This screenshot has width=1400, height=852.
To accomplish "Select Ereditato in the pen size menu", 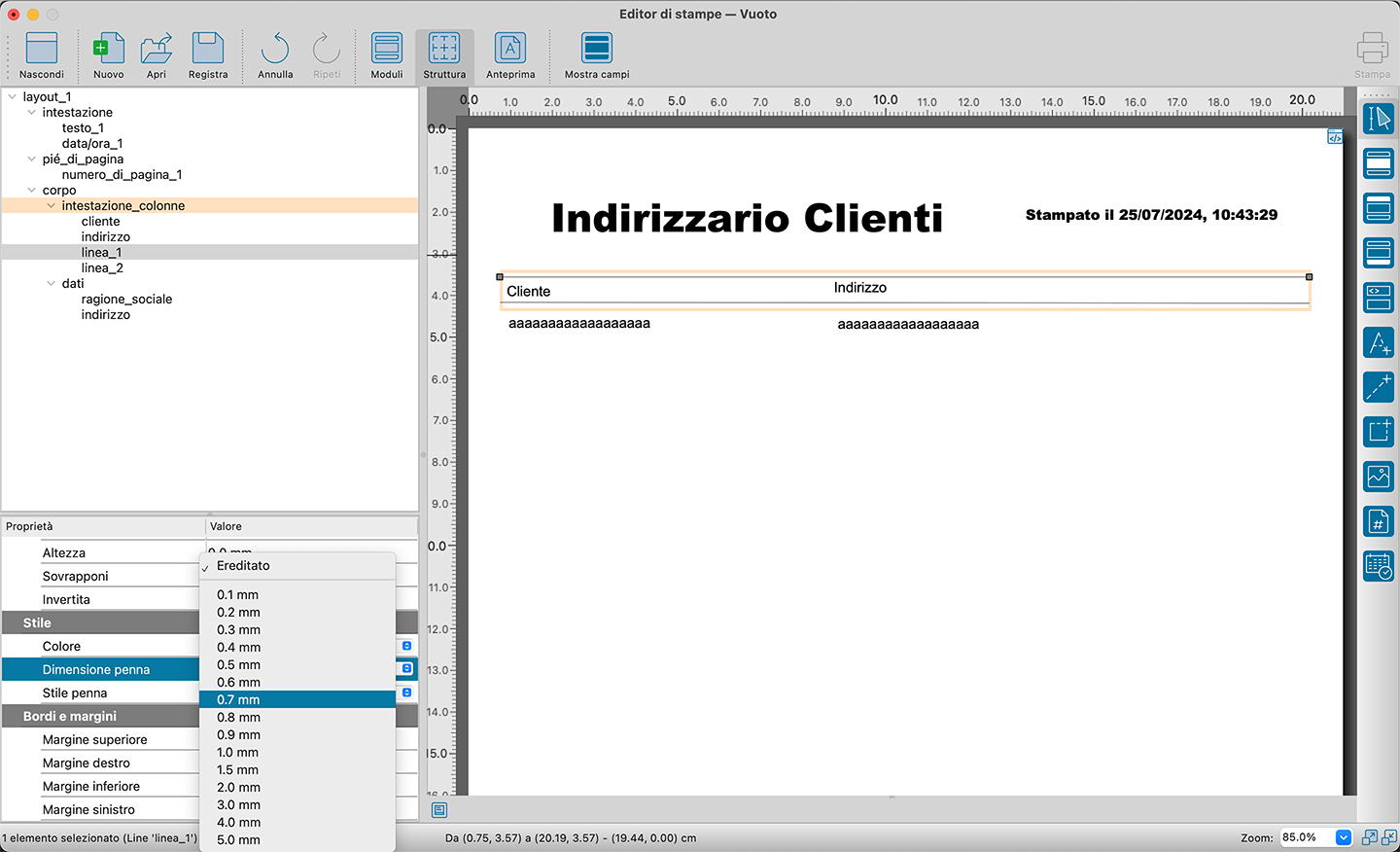I will (x=243, y=566).
